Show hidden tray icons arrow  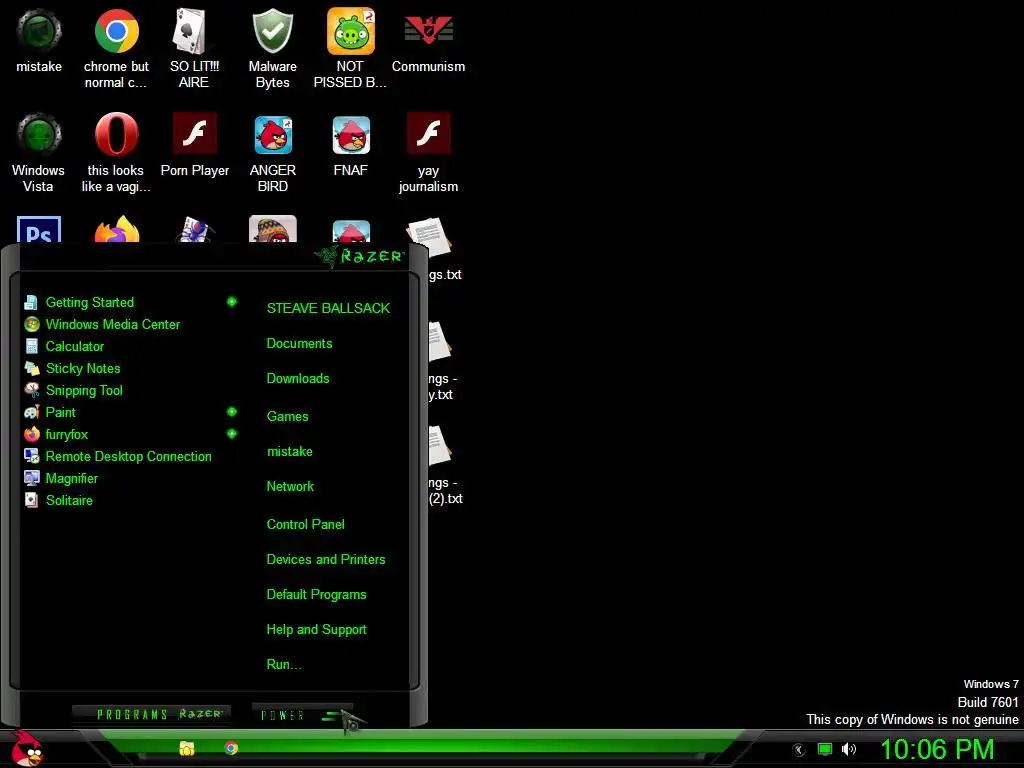click(x=798, y=750)
